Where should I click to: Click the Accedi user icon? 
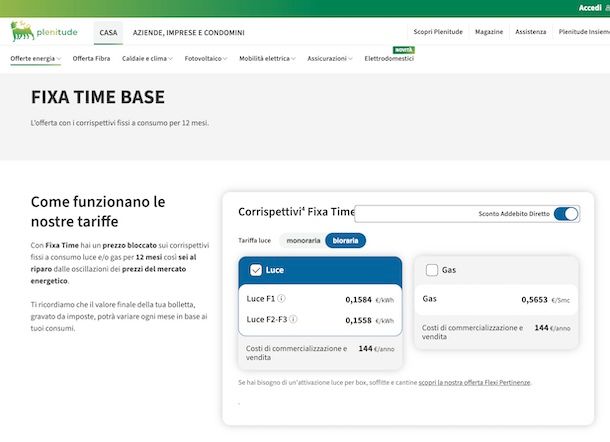tap(606, 8)
